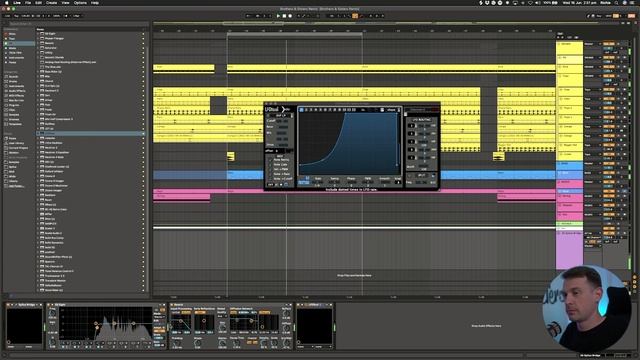Toggle Splice Bridge device activator
Image resolution: width=640 pixels, height=360 pixels.
[8, 305]
